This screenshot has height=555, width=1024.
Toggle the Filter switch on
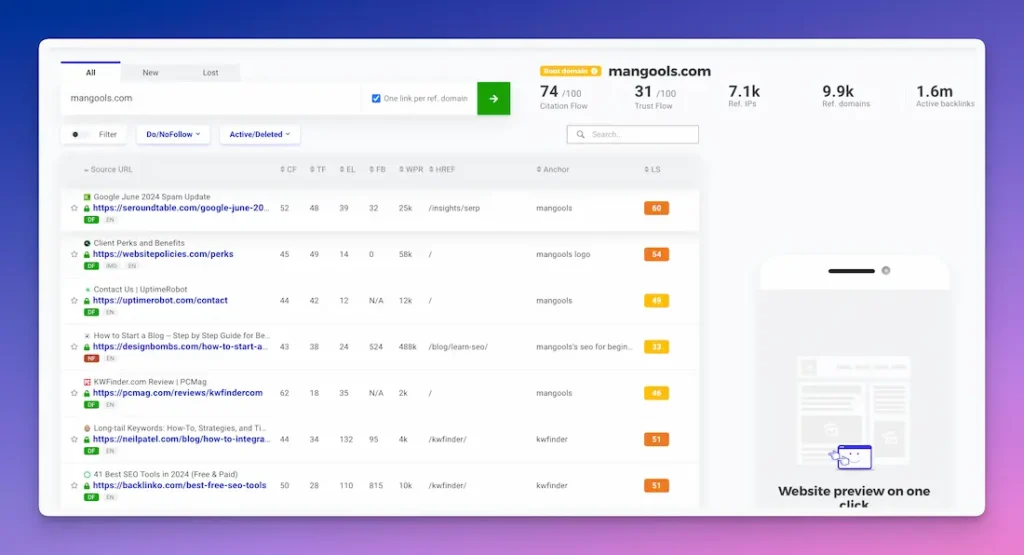point(79,134)
